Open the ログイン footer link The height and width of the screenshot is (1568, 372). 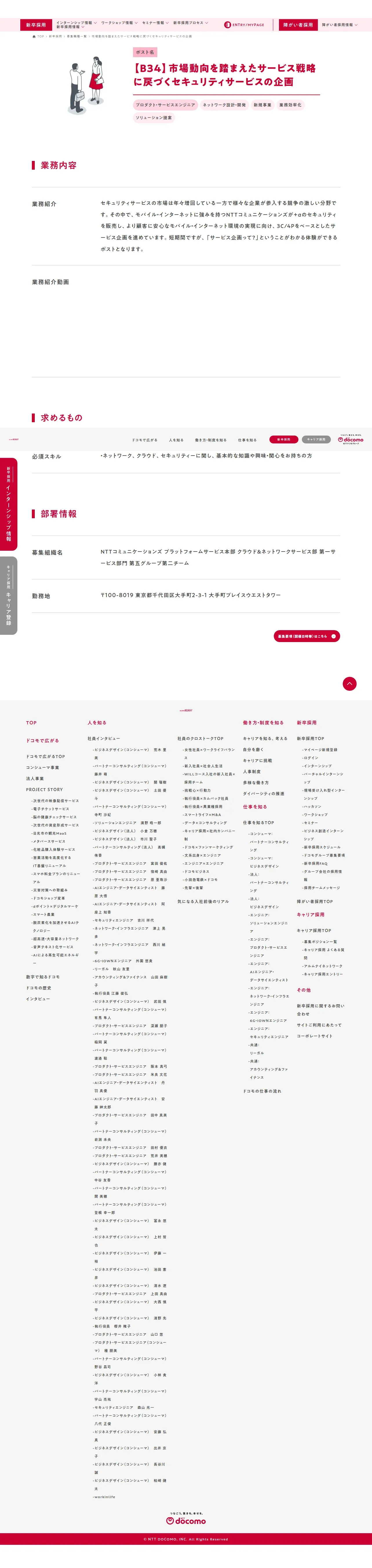(x=311, y=758)
